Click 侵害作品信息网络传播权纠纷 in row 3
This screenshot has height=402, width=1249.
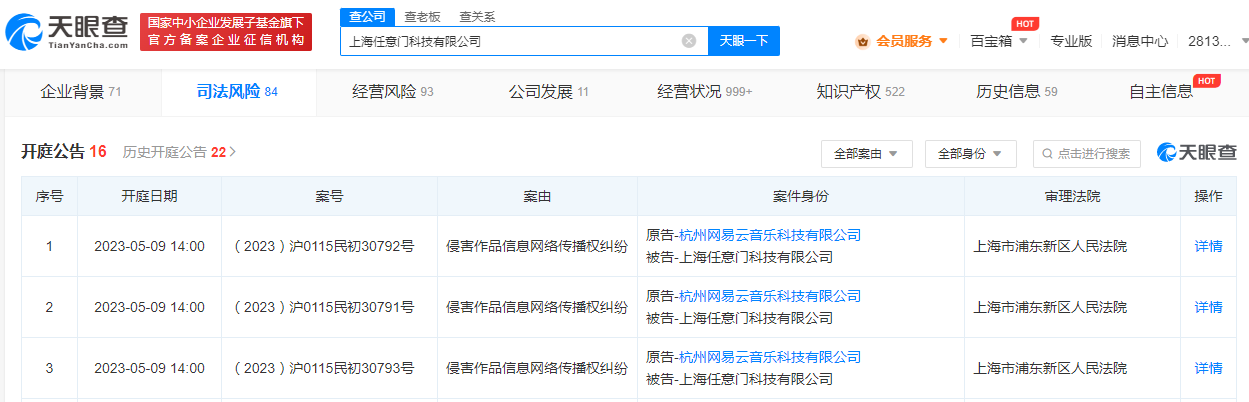[x=537, y=368]
